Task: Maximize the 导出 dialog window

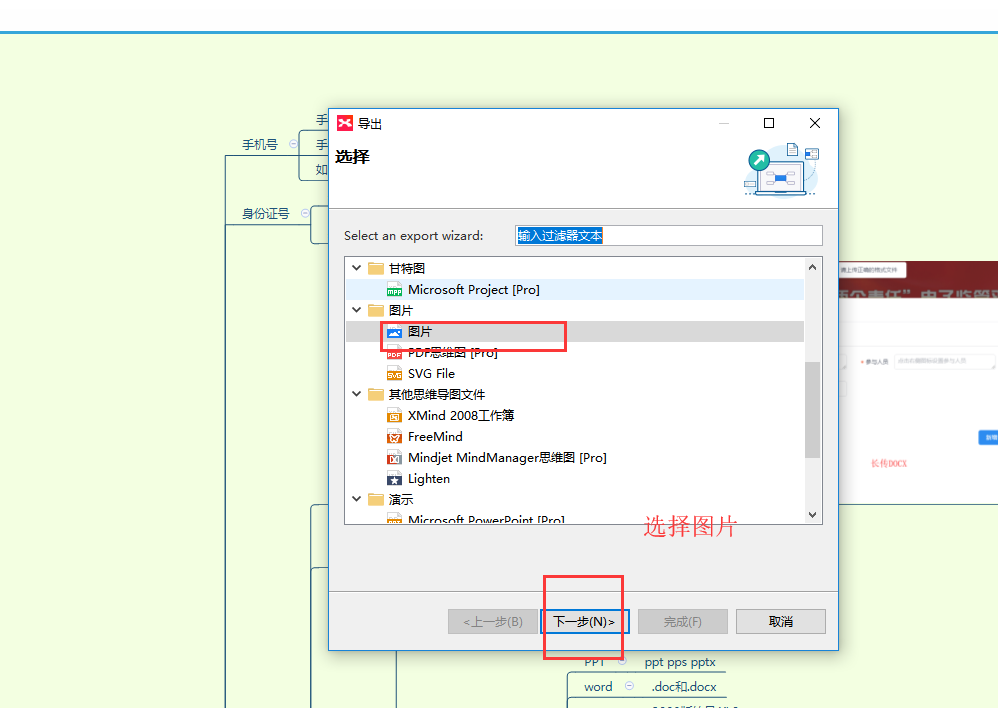Action: (769, 123)
